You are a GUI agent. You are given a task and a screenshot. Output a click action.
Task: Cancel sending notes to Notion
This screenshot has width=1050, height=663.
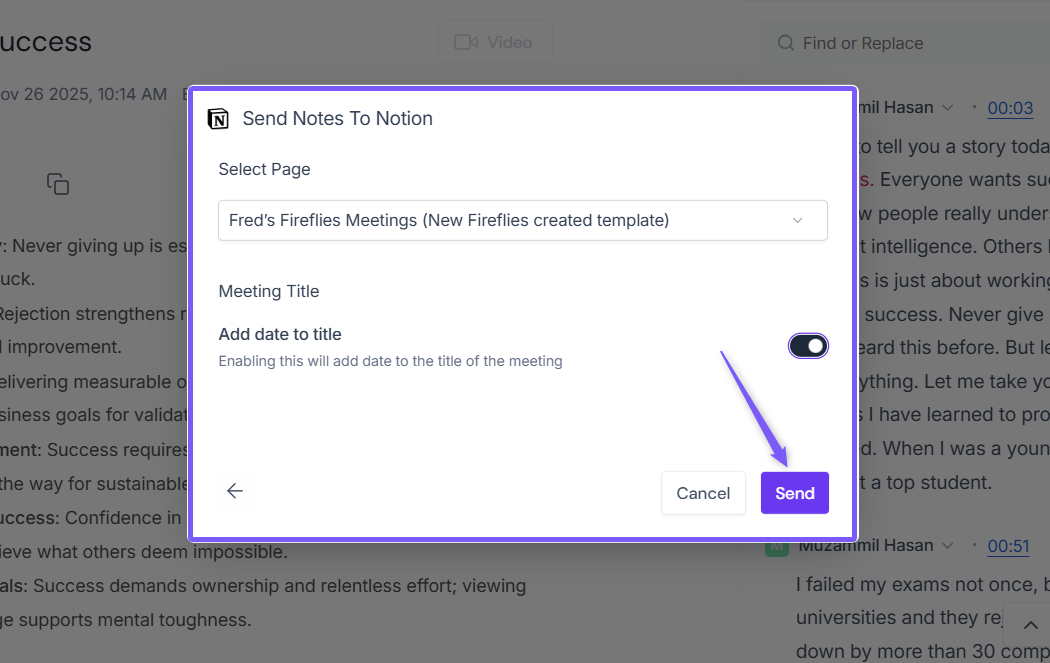(703, 493)
